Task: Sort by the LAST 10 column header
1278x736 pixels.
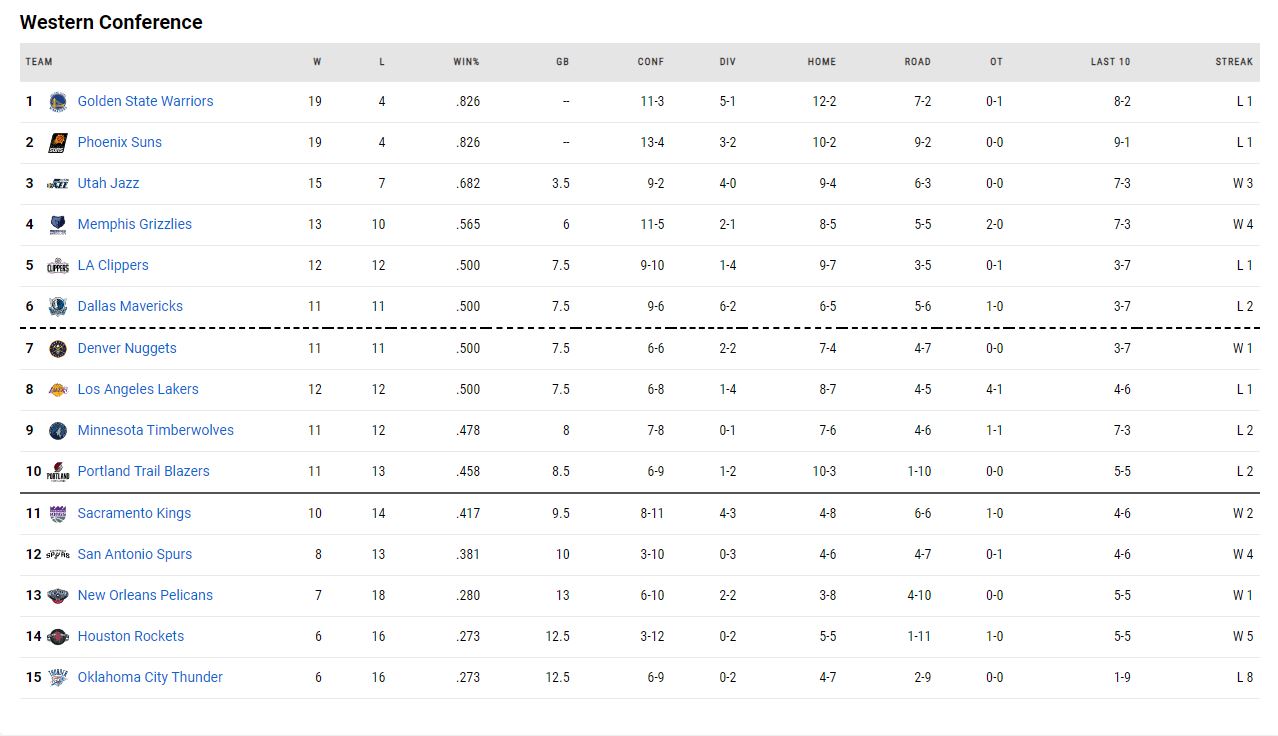Action: coord(1110,62)
